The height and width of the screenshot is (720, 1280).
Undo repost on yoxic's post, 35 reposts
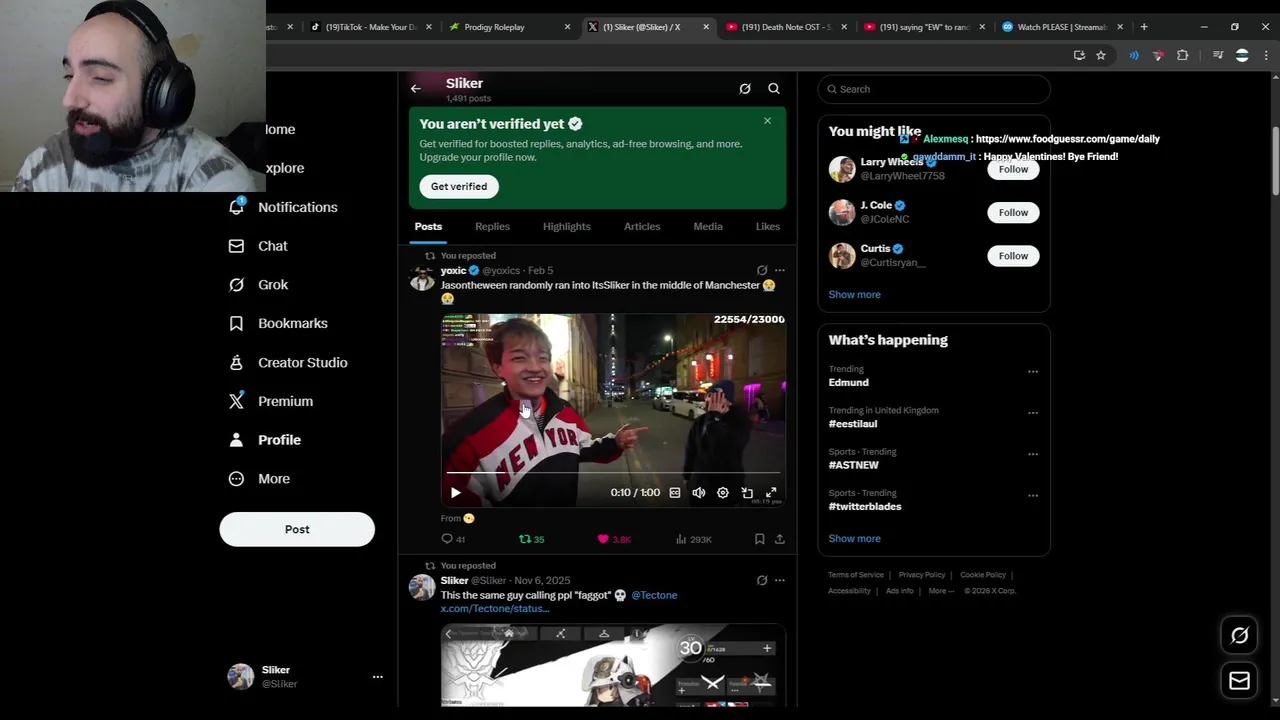pyautogui.click(x=531, y=539)
